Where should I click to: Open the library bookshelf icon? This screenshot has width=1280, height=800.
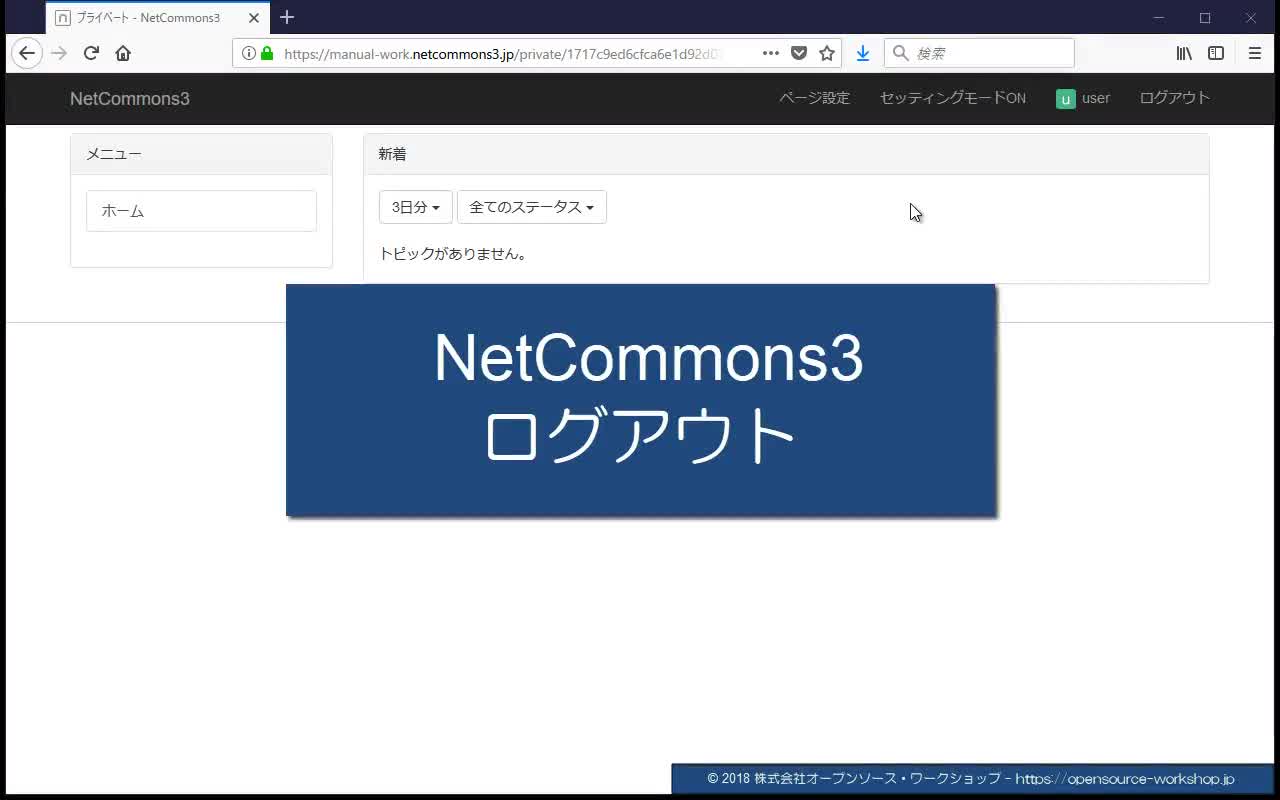click(x=1184, y=53)
